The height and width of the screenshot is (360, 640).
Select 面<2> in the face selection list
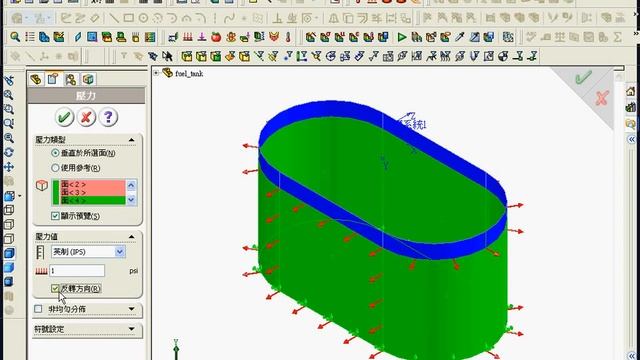[x=93, y=184]
